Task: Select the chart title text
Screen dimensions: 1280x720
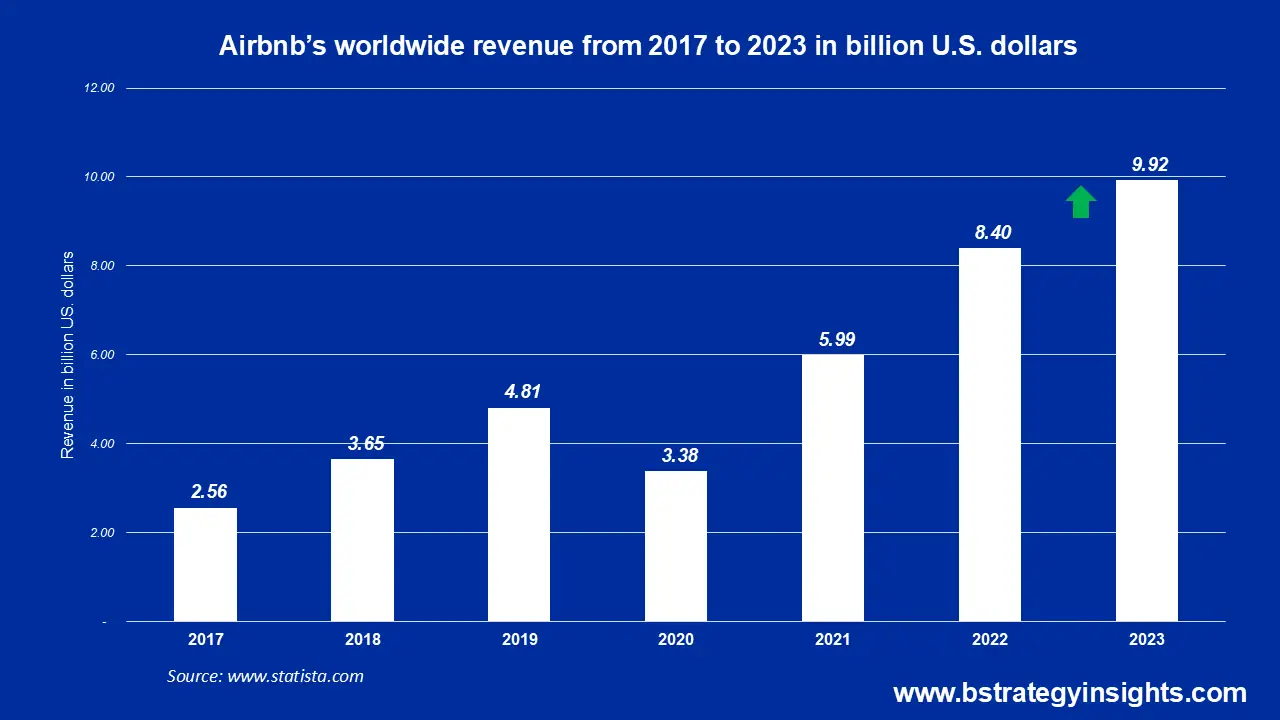Action: (x=648, y=46)
